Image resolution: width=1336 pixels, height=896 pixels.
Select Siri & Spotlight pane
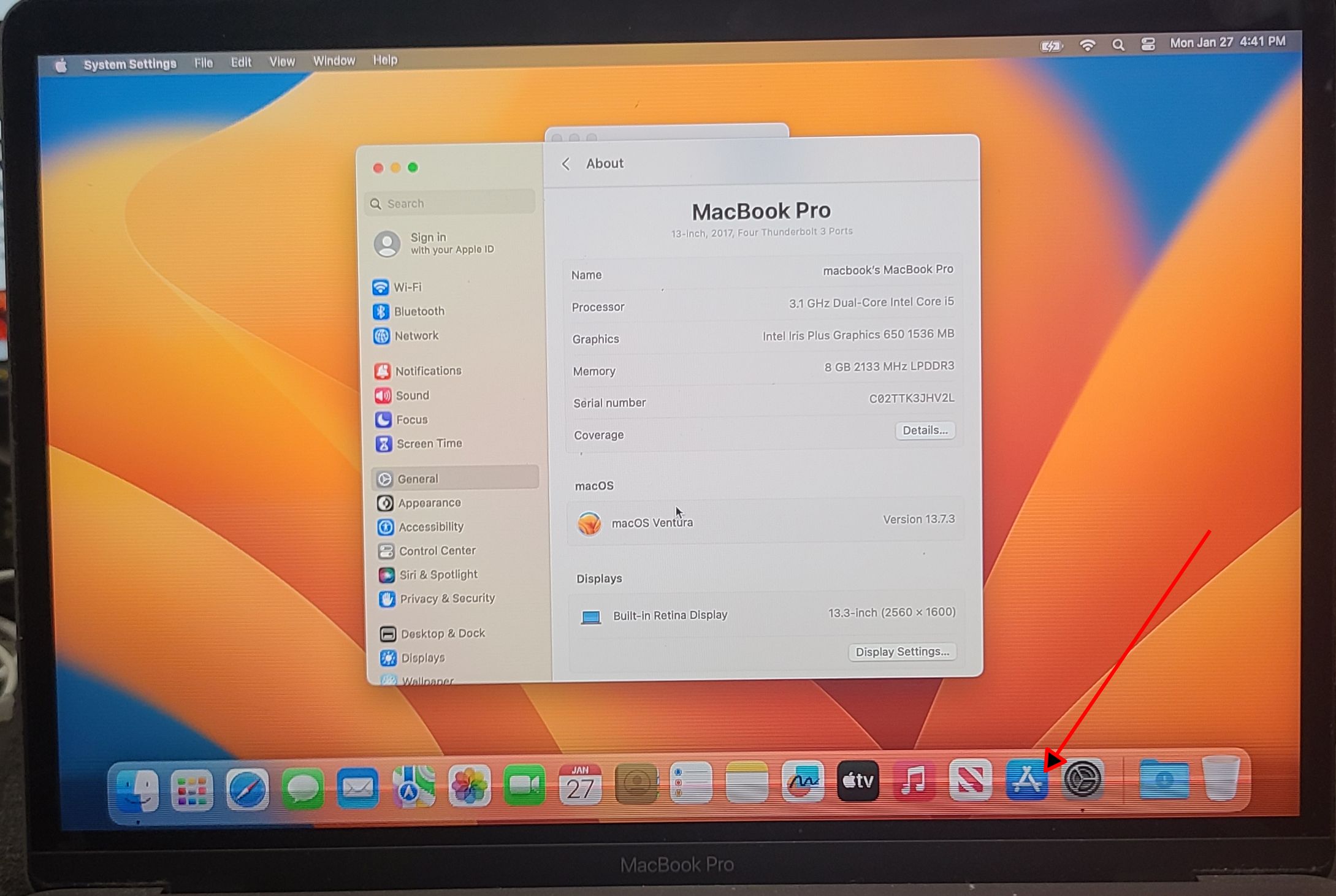coord(437,574)
